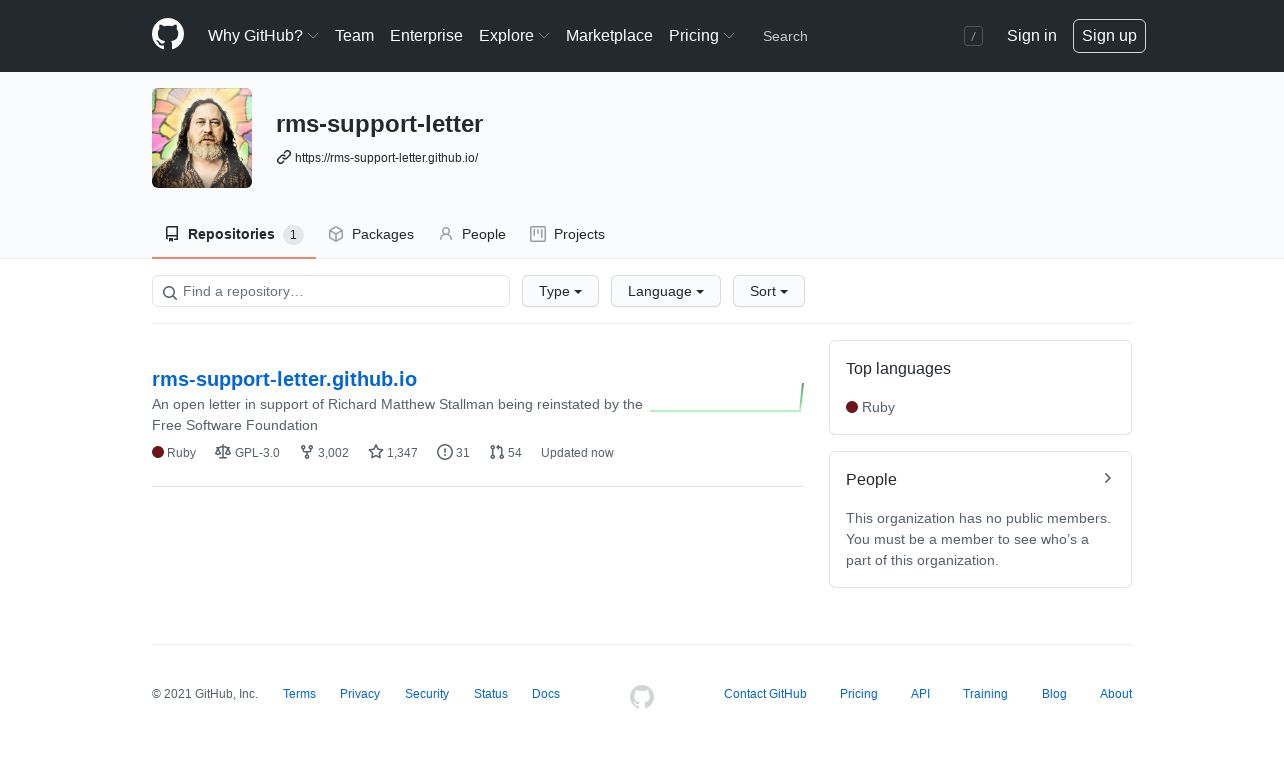Screen dimensions: 1284x759
Task: Open the Terms footer link
Action: pos(299,694)
